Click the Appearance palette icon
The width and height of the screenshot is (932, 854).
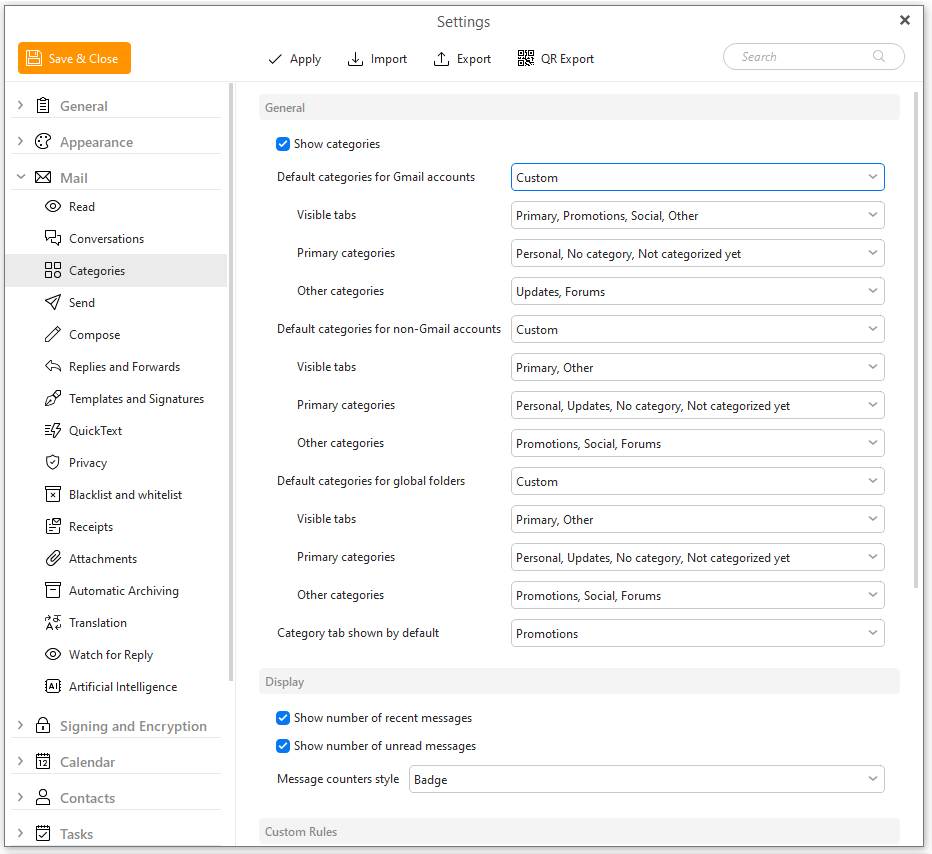pos(43,141)
